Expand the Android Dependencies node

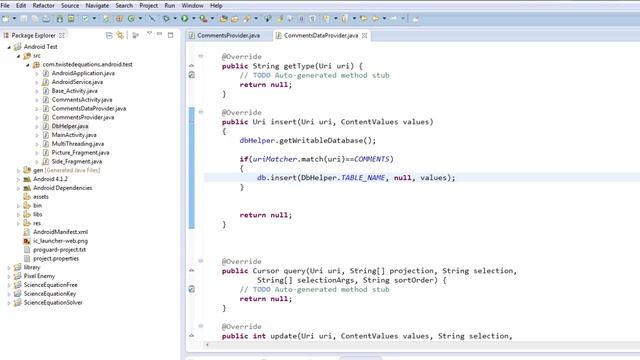tap(18, 189)
